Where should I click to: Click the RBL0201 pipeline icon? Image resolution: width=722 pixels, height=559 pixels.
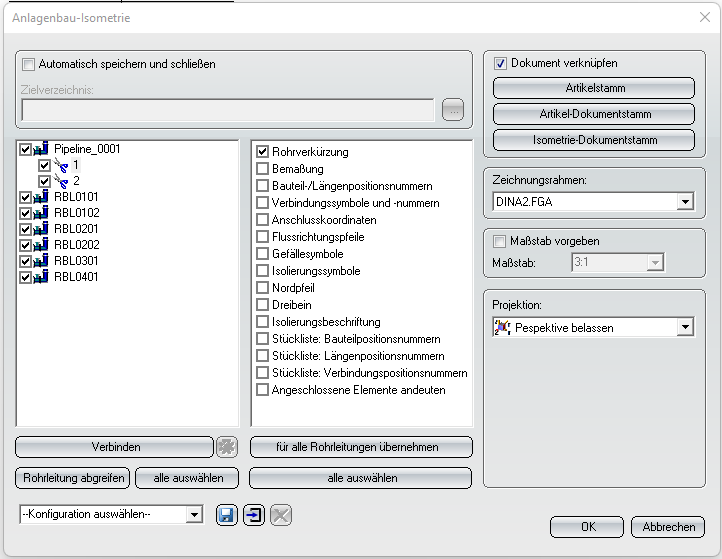tap(41, 229)
